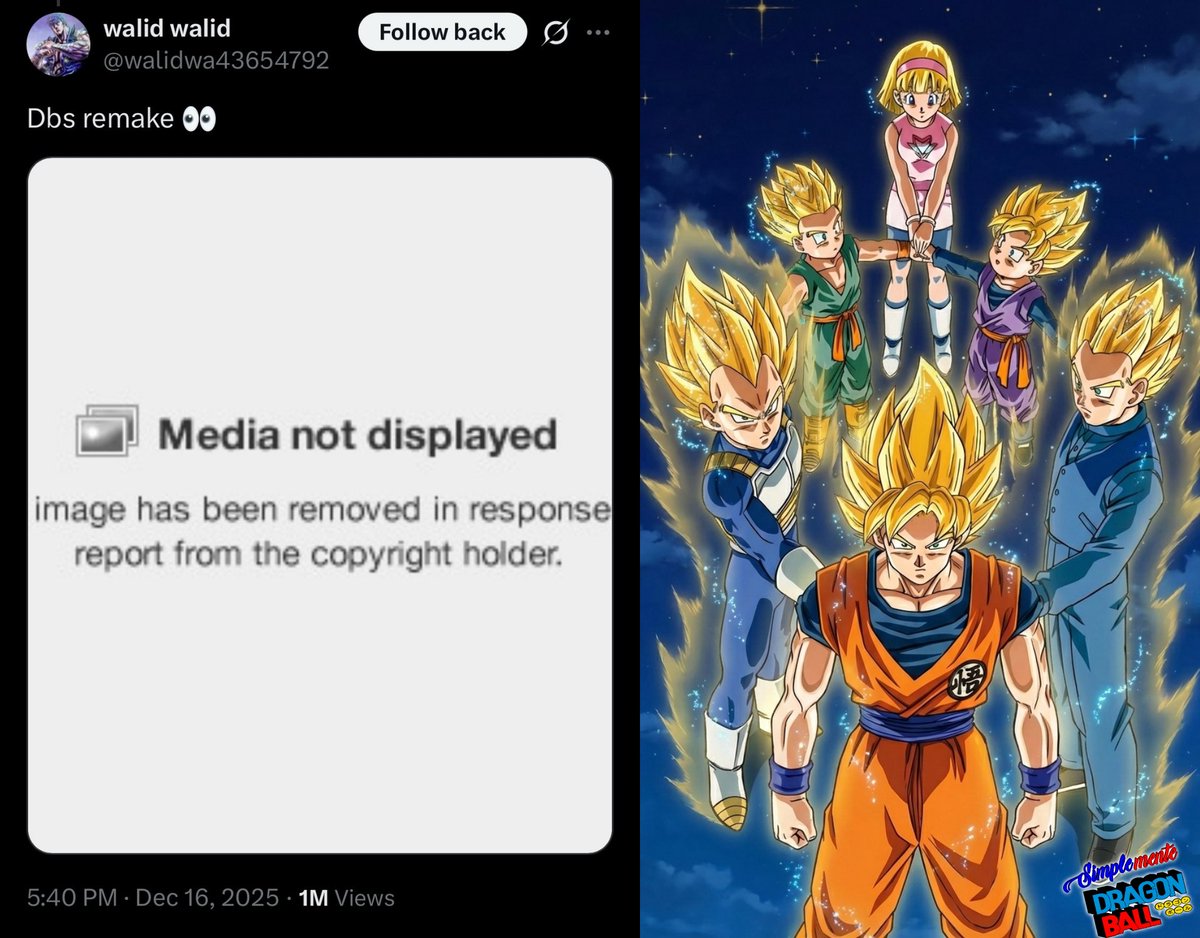Open the three-dot more options menu
The height and width of the screenshot is (938, 1200).
pos(598,32)
